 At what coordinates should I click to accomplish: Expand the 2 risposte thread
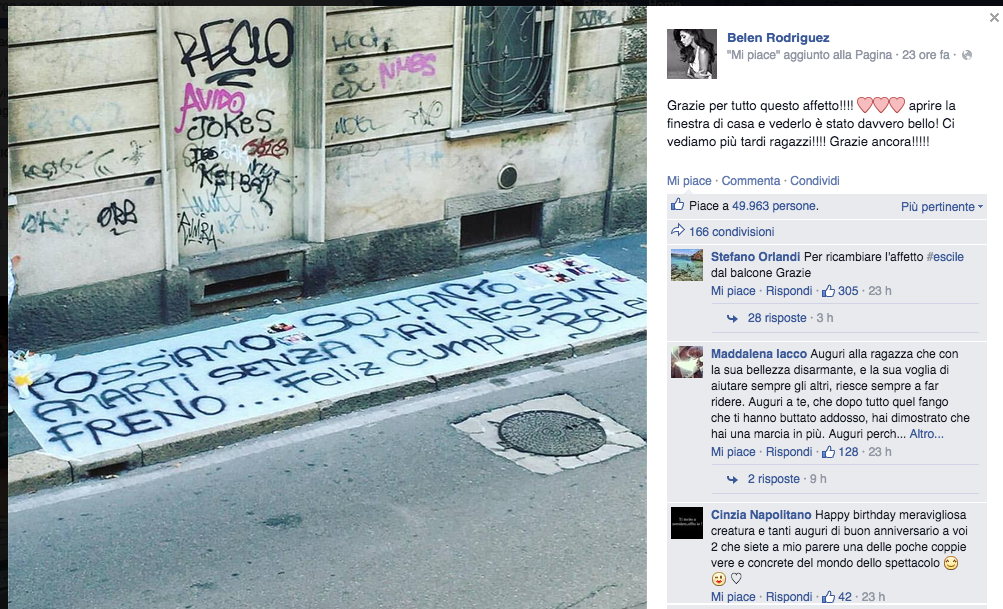click(x=773, y=479)
